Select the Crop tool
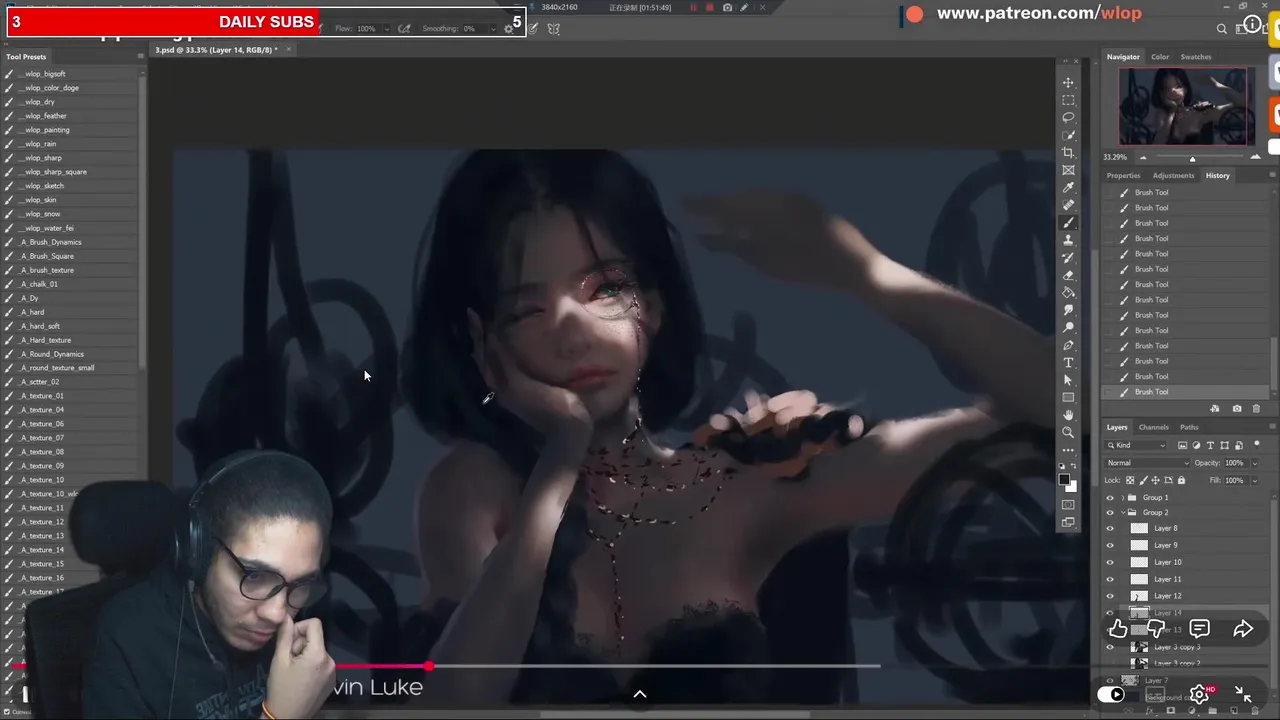The image size is (1280, 720). (x=1068, y=153)
